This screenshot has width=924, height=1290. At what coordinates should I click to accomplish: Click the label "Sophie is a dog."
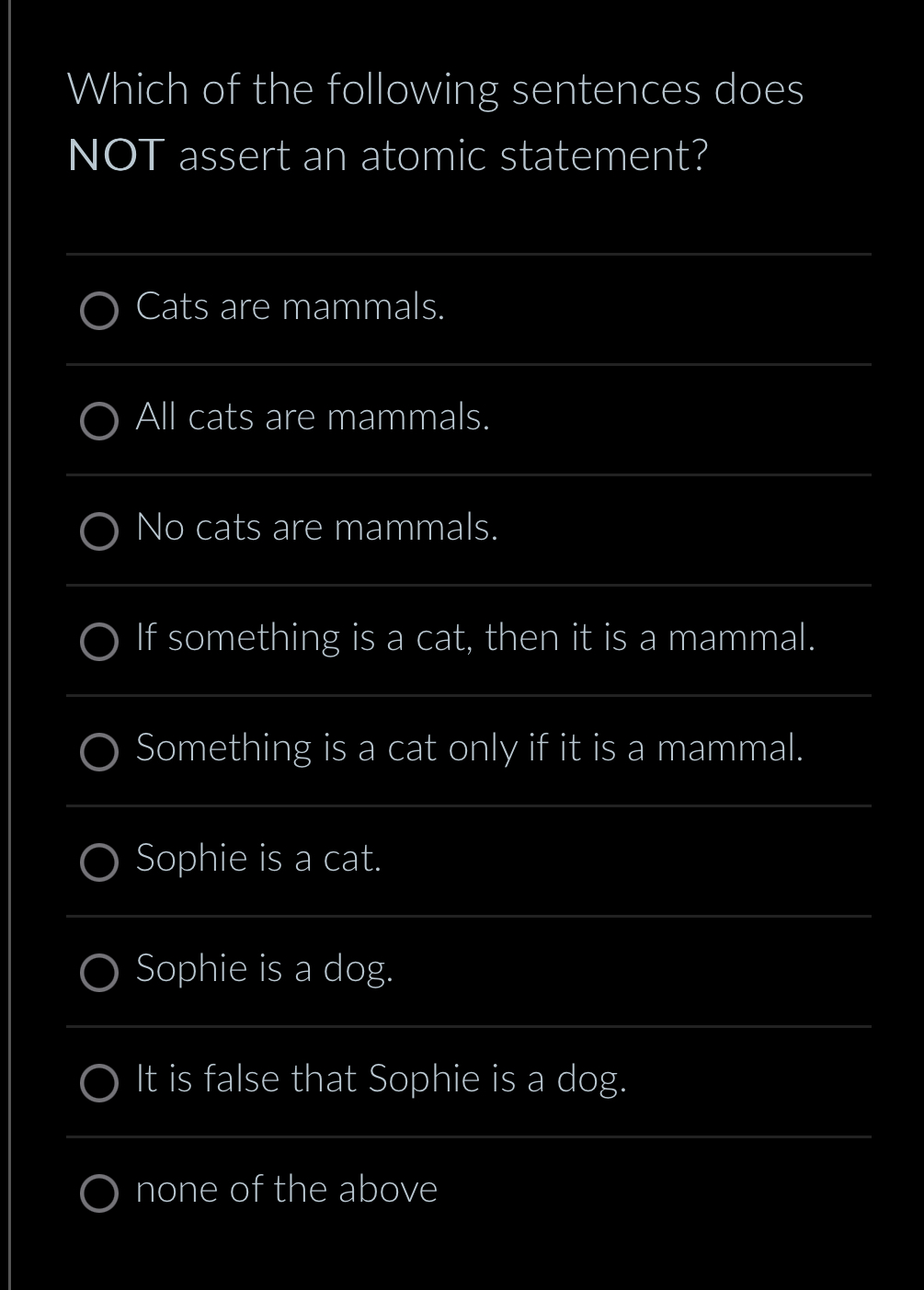point(265,968)
